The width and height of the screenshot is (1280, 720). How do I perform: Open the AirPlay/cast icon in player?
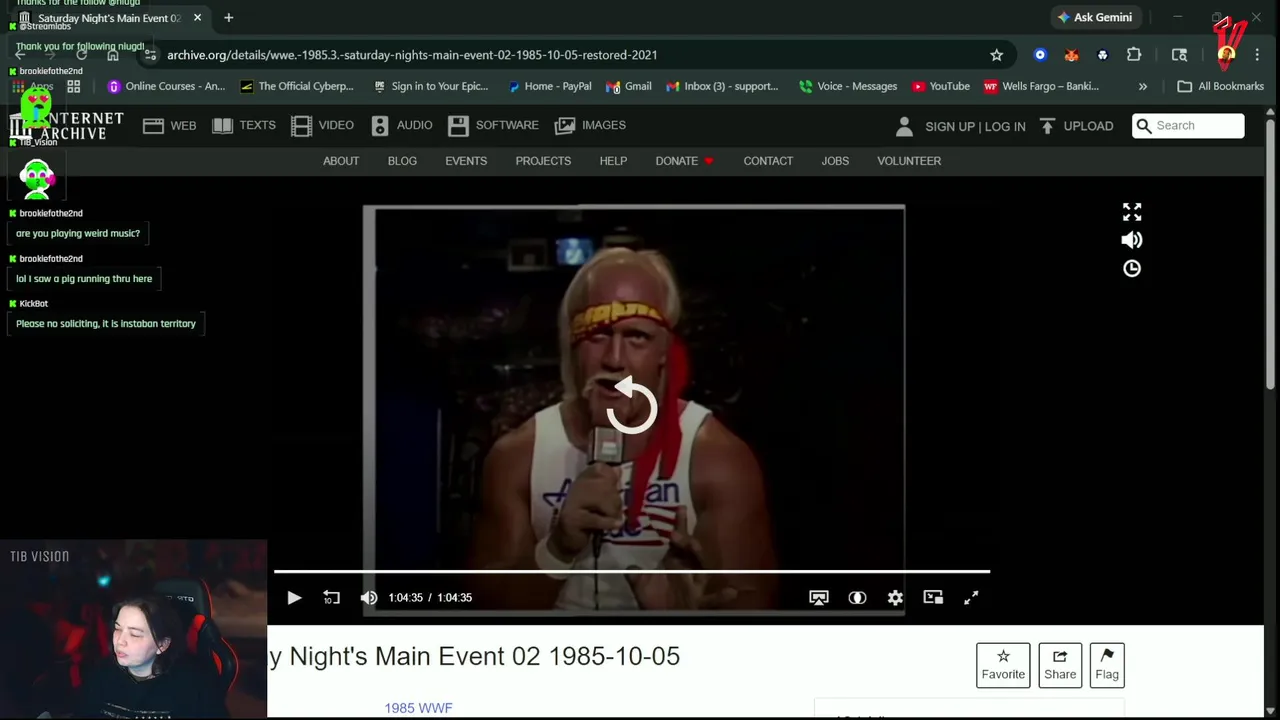(819, 598)
